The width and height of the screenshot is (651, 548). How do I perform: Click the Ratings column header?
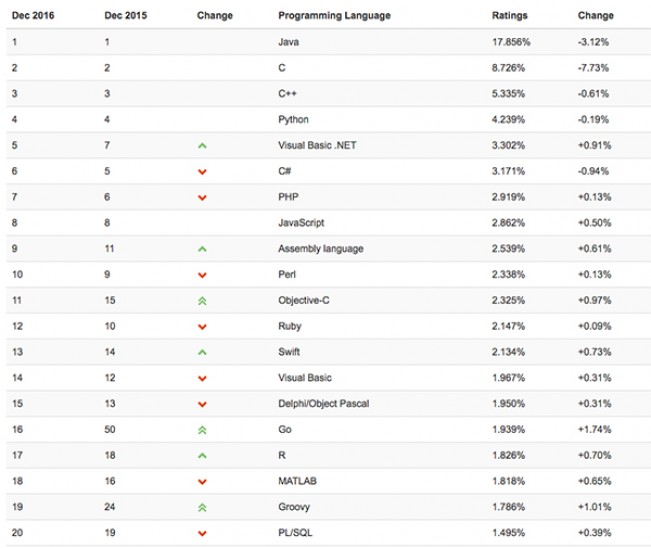[x=510, y=16]
